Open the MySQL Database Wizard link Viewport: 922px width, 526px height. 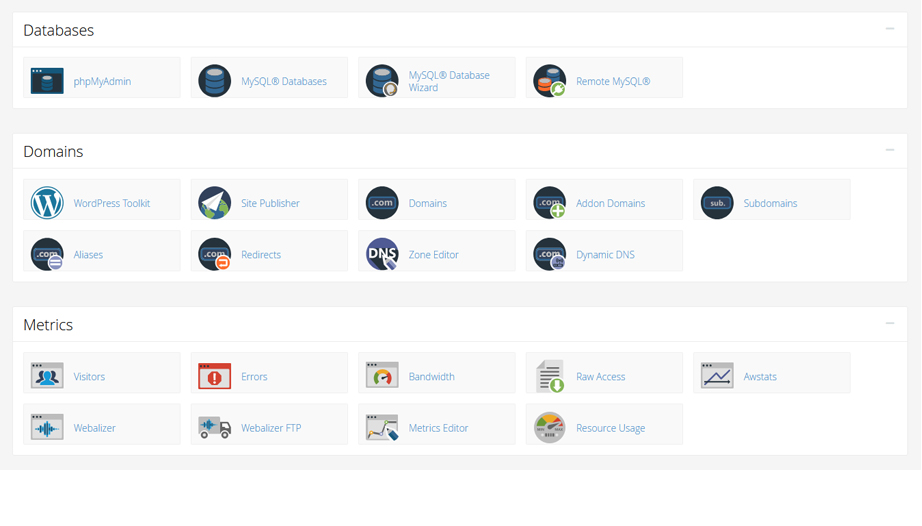448,81
